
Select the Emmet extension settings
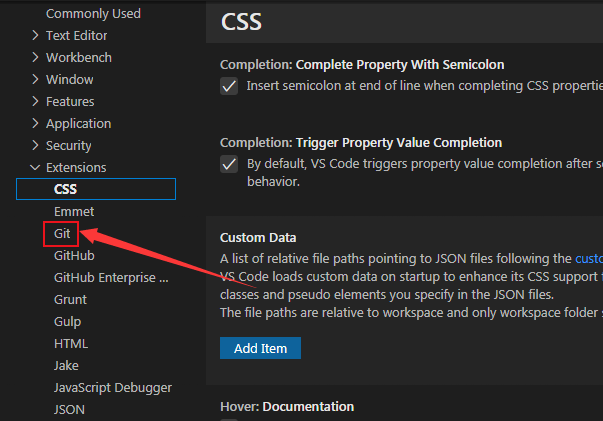(74, 212)
